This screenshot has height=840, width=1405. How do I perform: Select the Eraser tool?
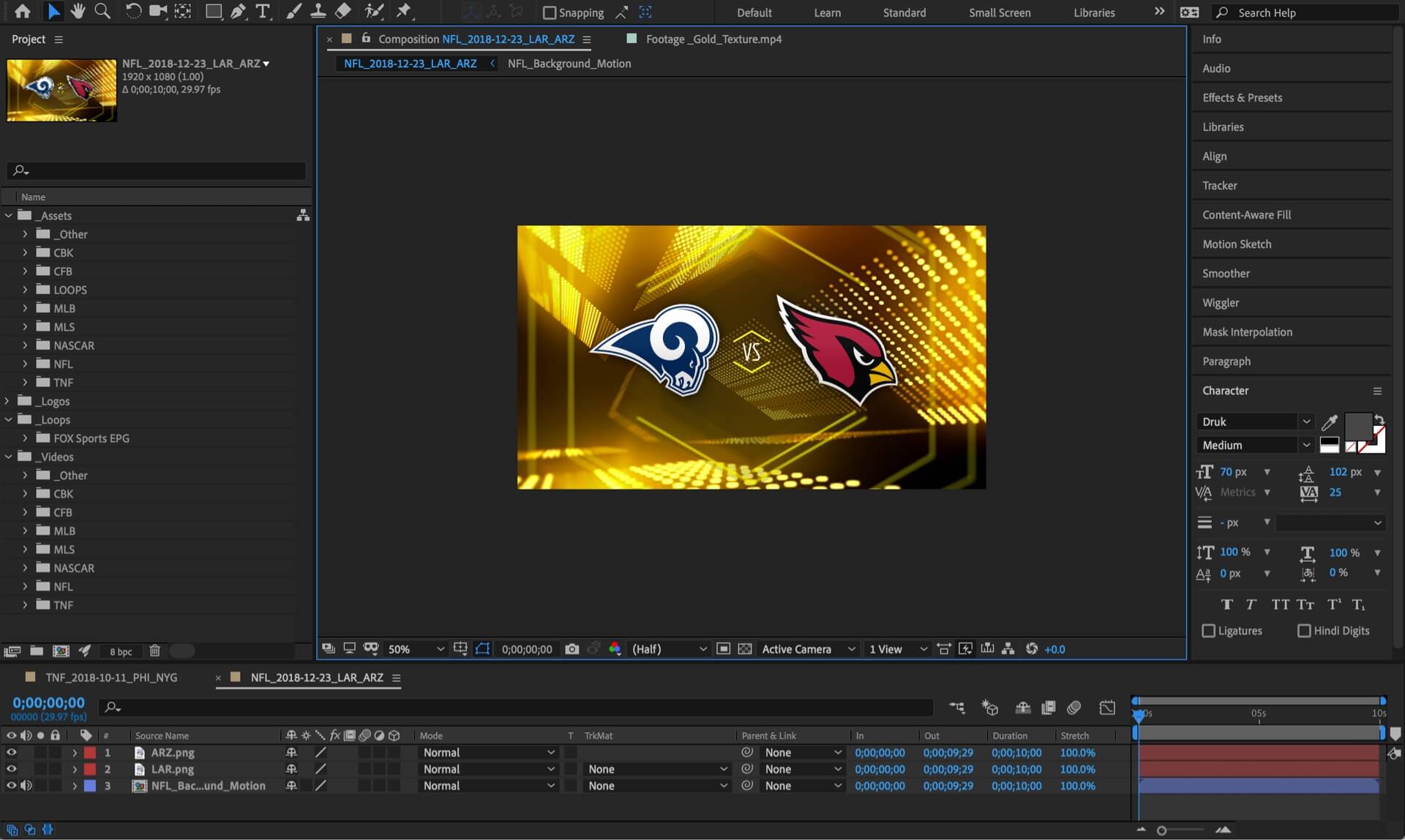tap(343, 11)
